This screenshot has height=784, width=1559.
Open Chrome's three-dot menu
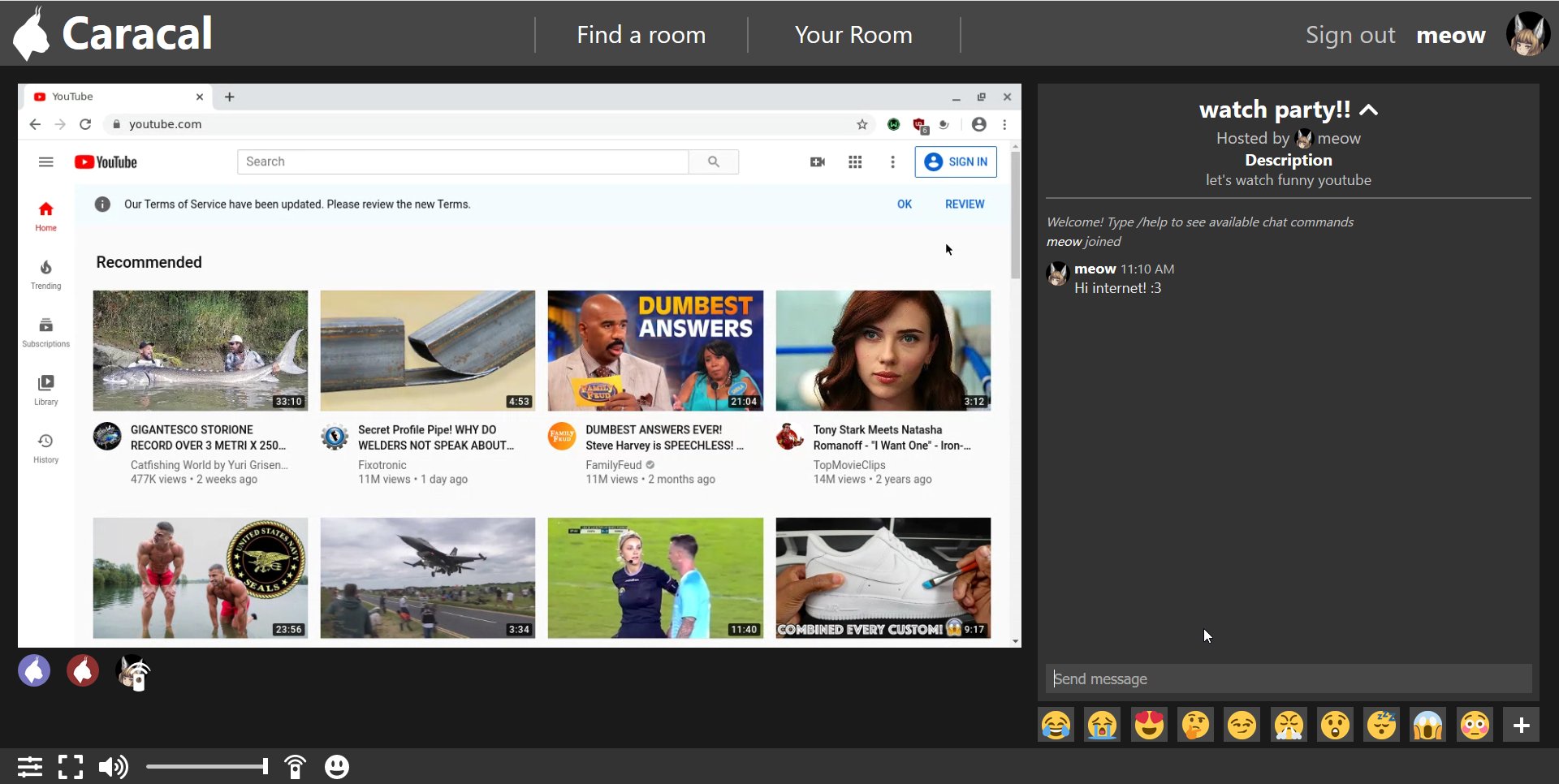[x=1004, y=124]
